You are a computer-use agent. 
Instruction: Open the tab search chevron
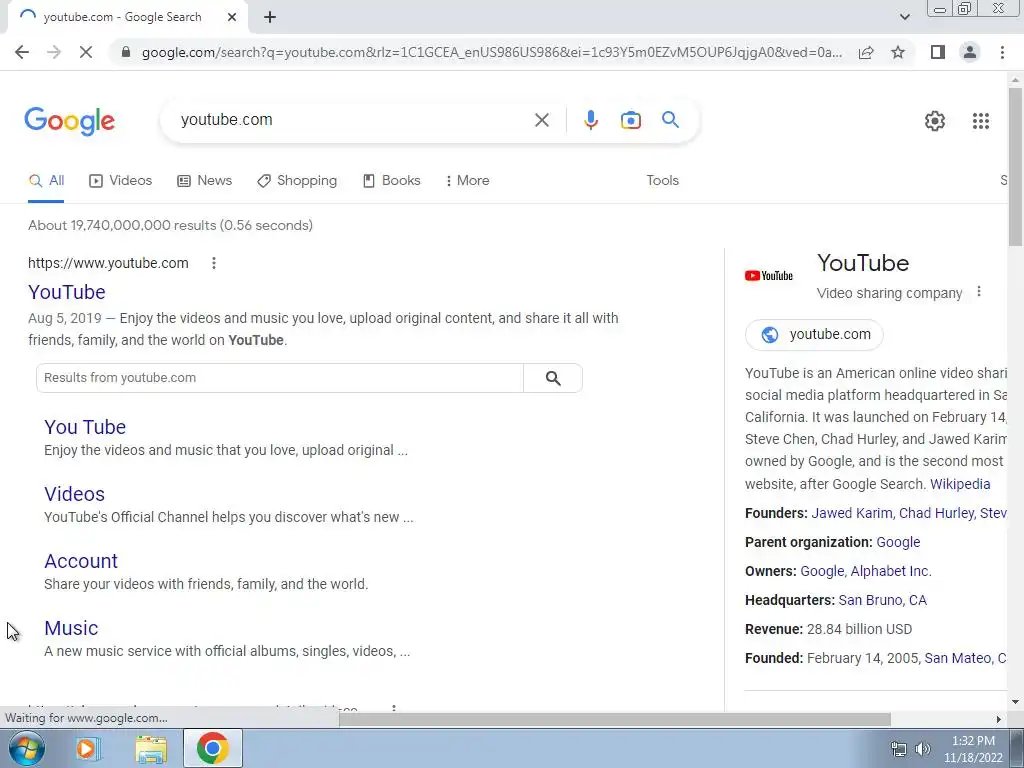[904, 17]
